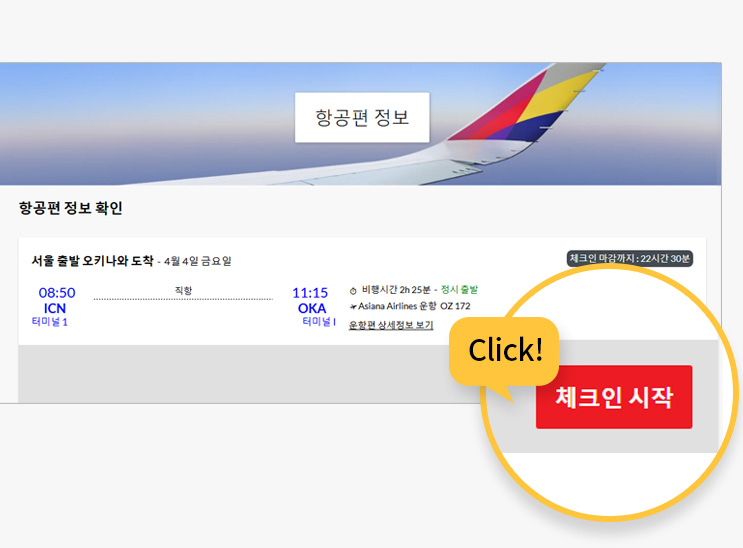Select the 항공편 정보 title box
Viewport: 743px width, 548px height.
pyautogui.click(x=362, y=117)
